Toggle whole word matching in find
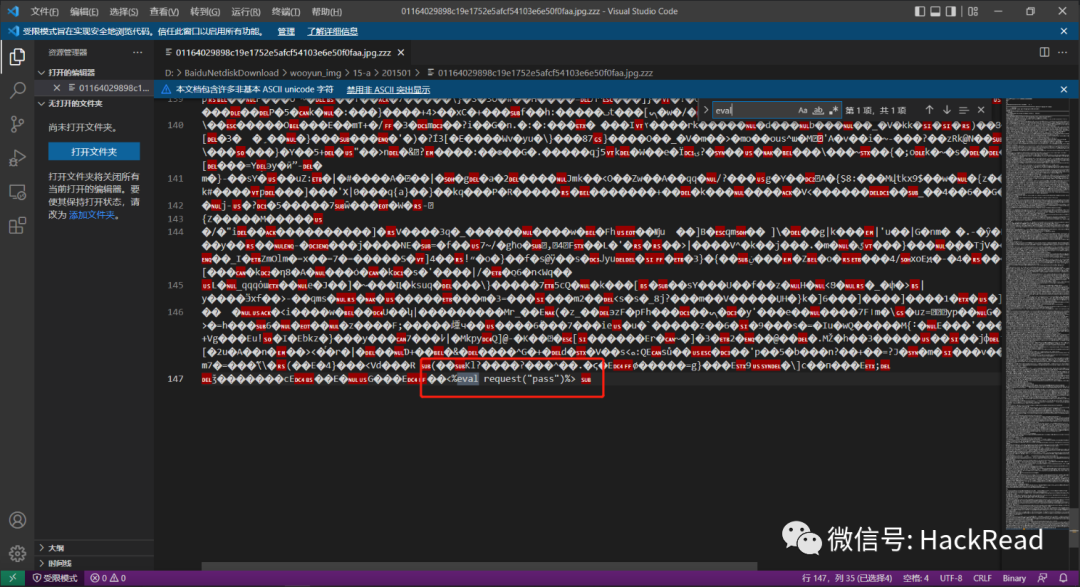The width and height of the screenshot is (1080, 587). pos(818,110)
